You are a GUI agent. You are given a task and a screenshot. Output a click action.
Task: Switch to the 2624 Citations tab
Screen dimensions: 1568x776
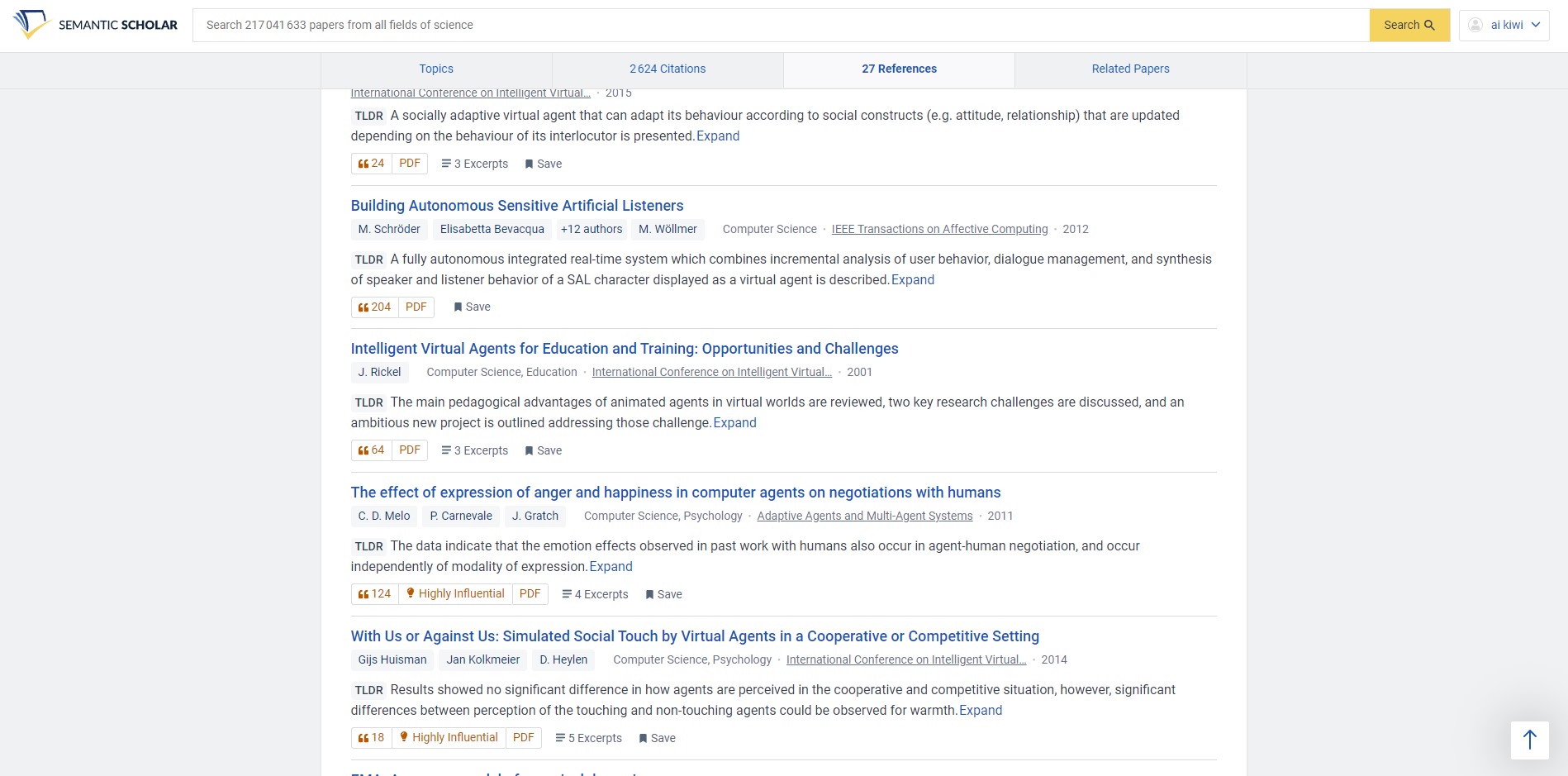point(668,69)
